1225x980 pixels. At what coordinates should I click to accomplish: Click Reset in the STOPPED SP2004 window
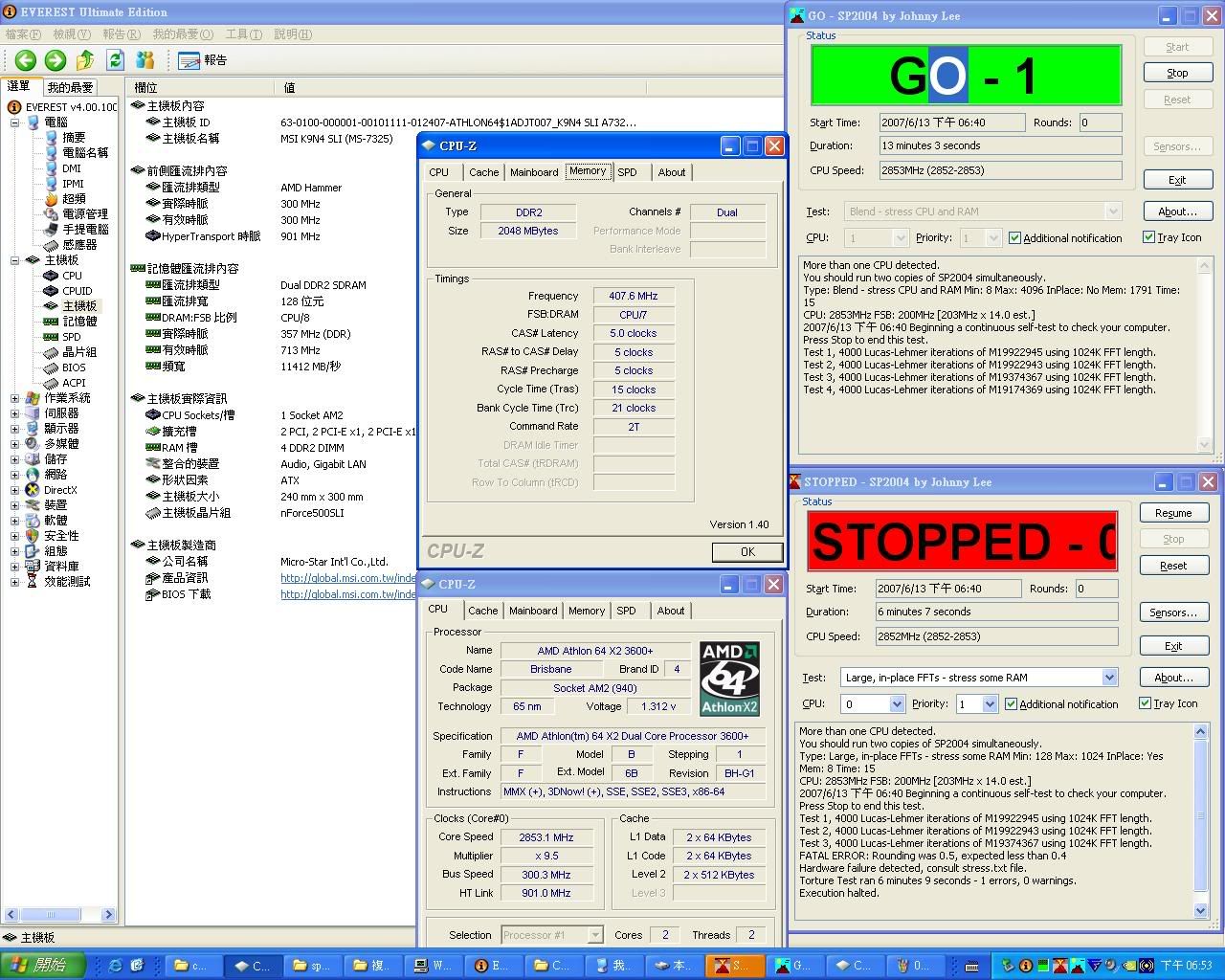coord(1173,566)
